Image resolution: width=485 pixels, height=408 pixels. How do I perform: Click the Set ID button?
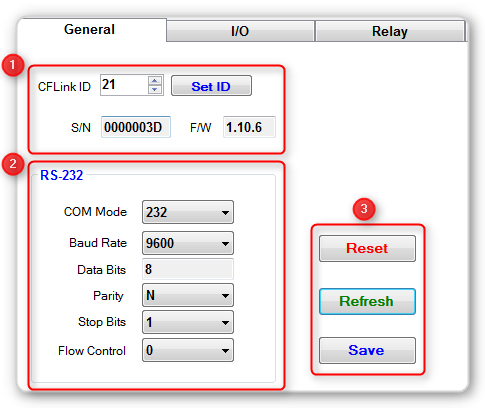pyautogui.click(x=211, y=86)
